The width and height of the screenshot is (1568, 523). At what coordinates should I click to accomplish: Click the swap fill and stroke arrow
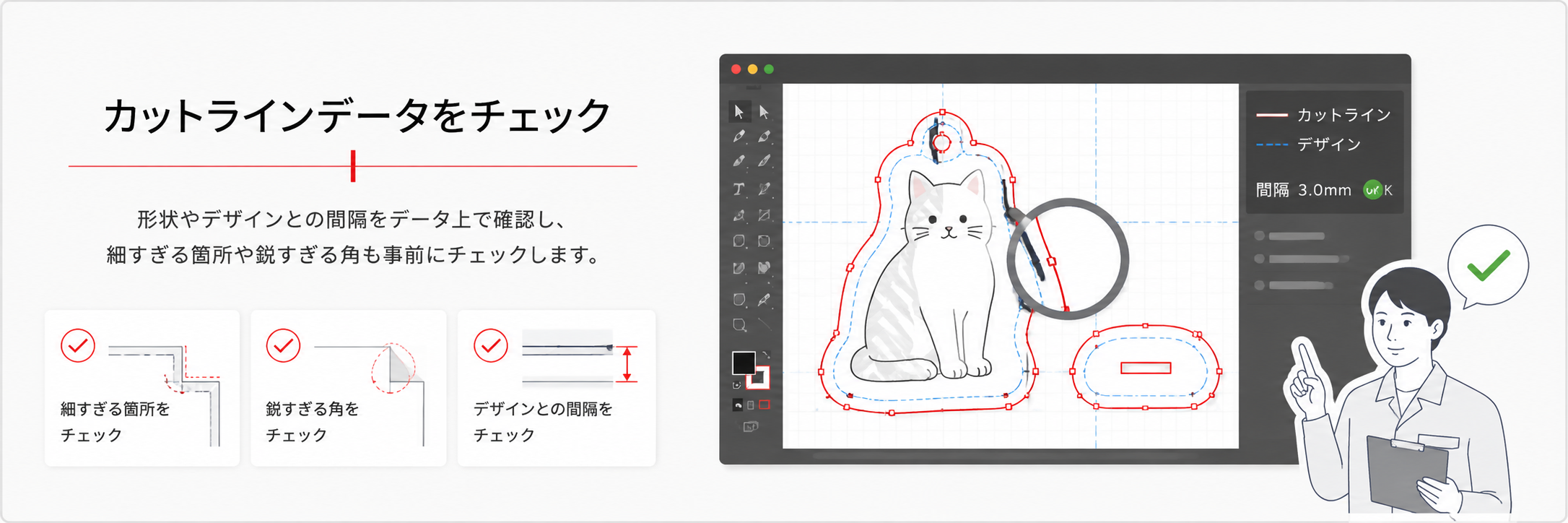767,355
